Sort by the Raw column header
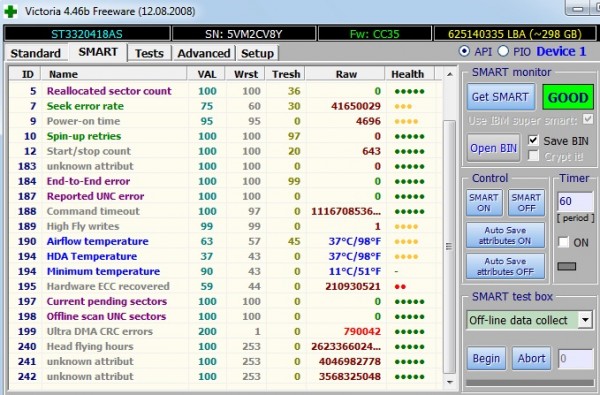This screenshot has height=395, width=600. pos(345,74)
